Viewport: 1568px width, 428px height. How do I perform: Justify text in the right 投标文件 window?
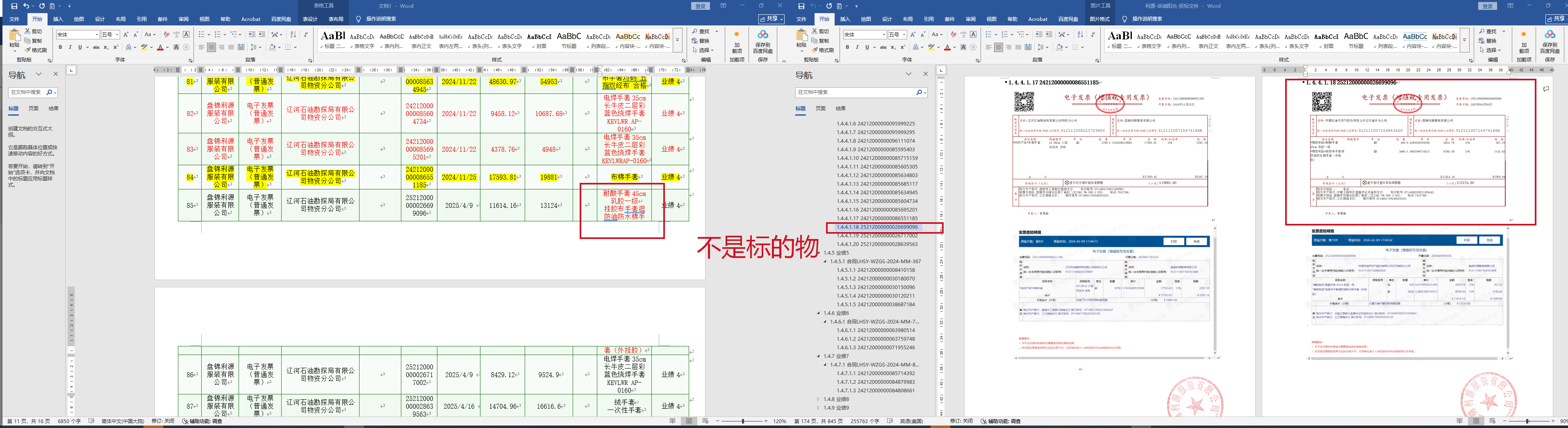pos(1018,47)
